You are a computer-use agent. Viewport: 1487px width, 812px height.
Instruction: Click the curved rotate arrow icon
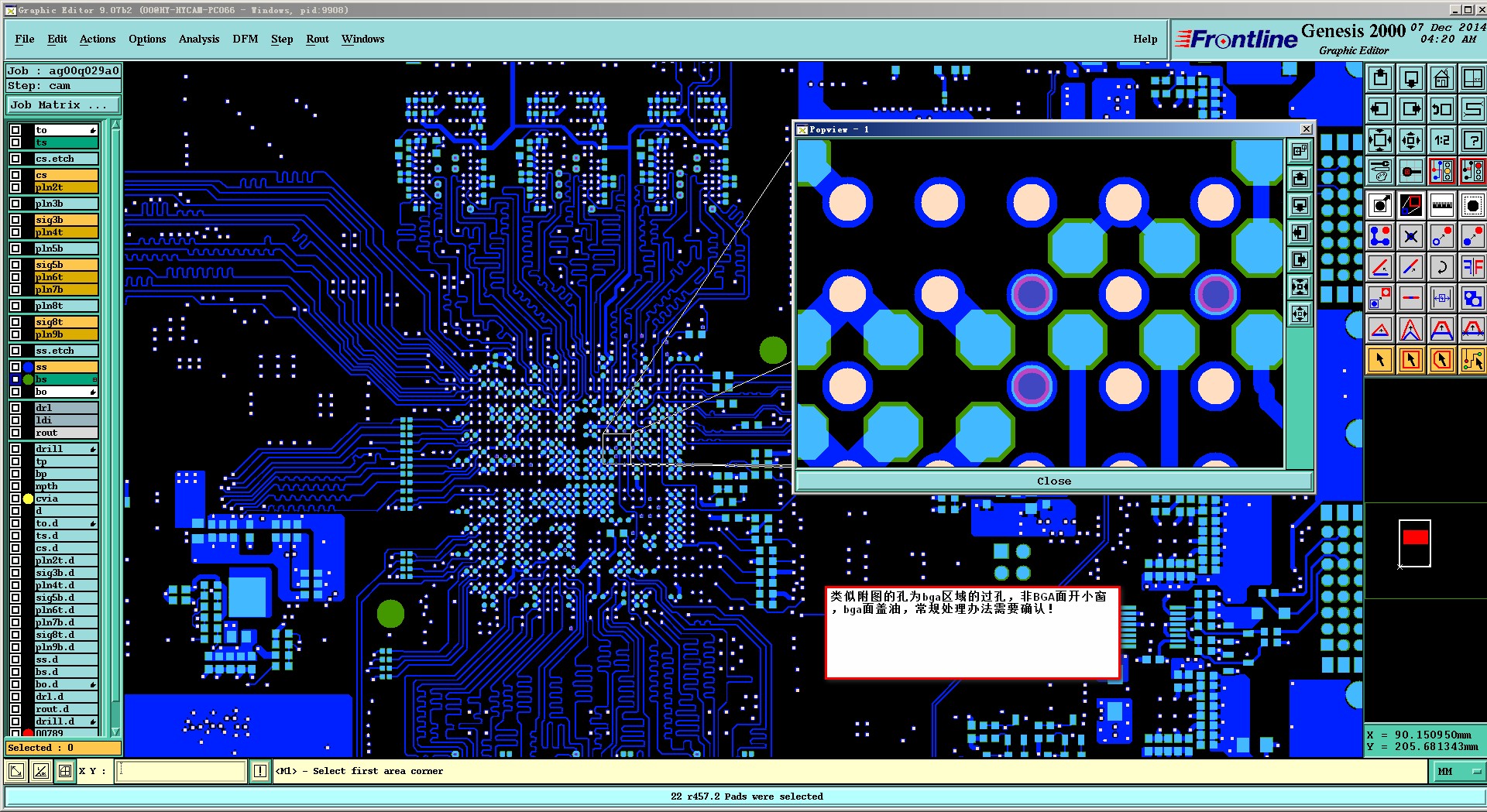(1441, 267)
